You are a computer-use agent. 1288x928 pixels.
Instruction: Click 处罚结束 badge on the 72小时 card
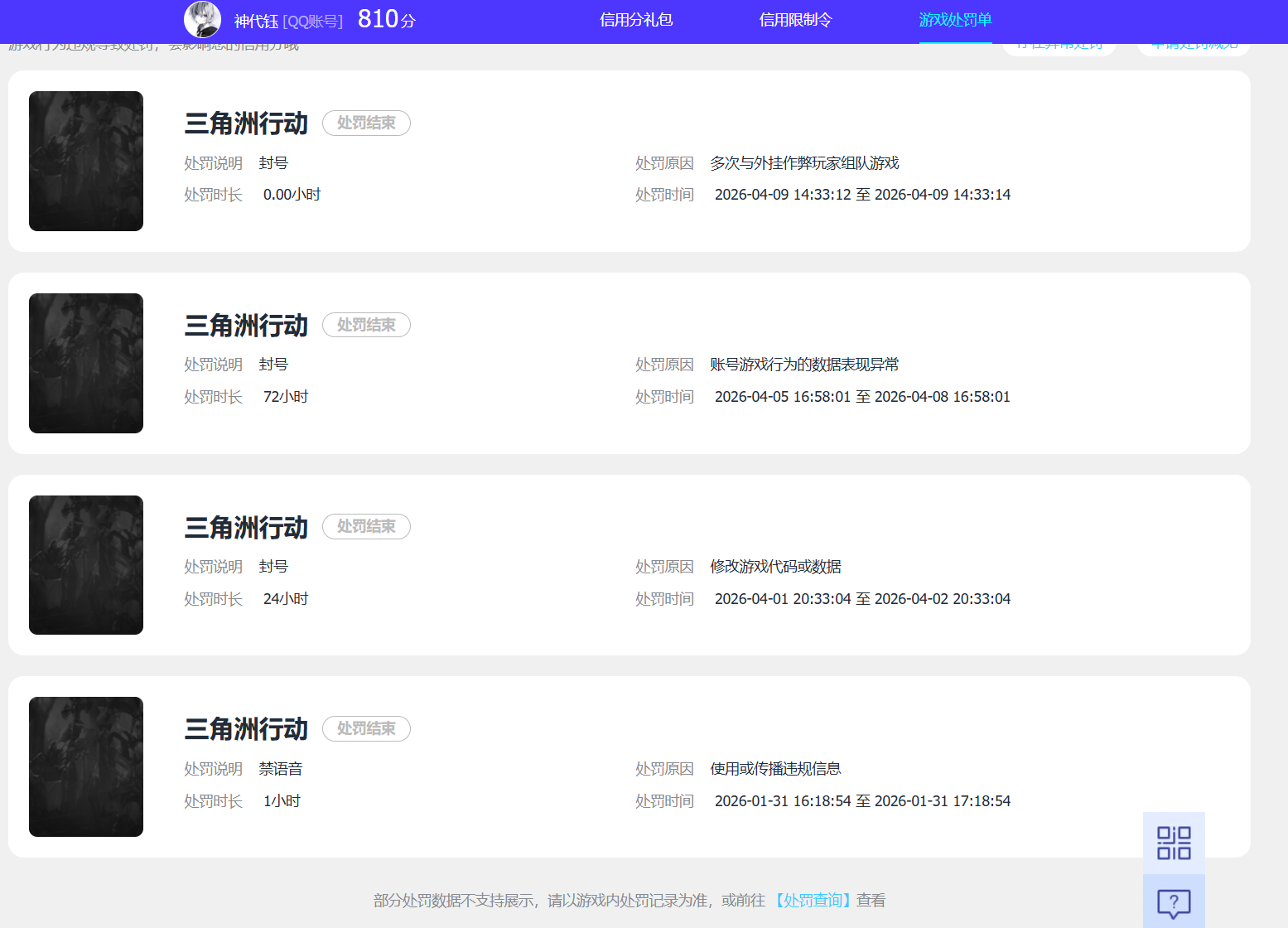(x=366, y=325)
